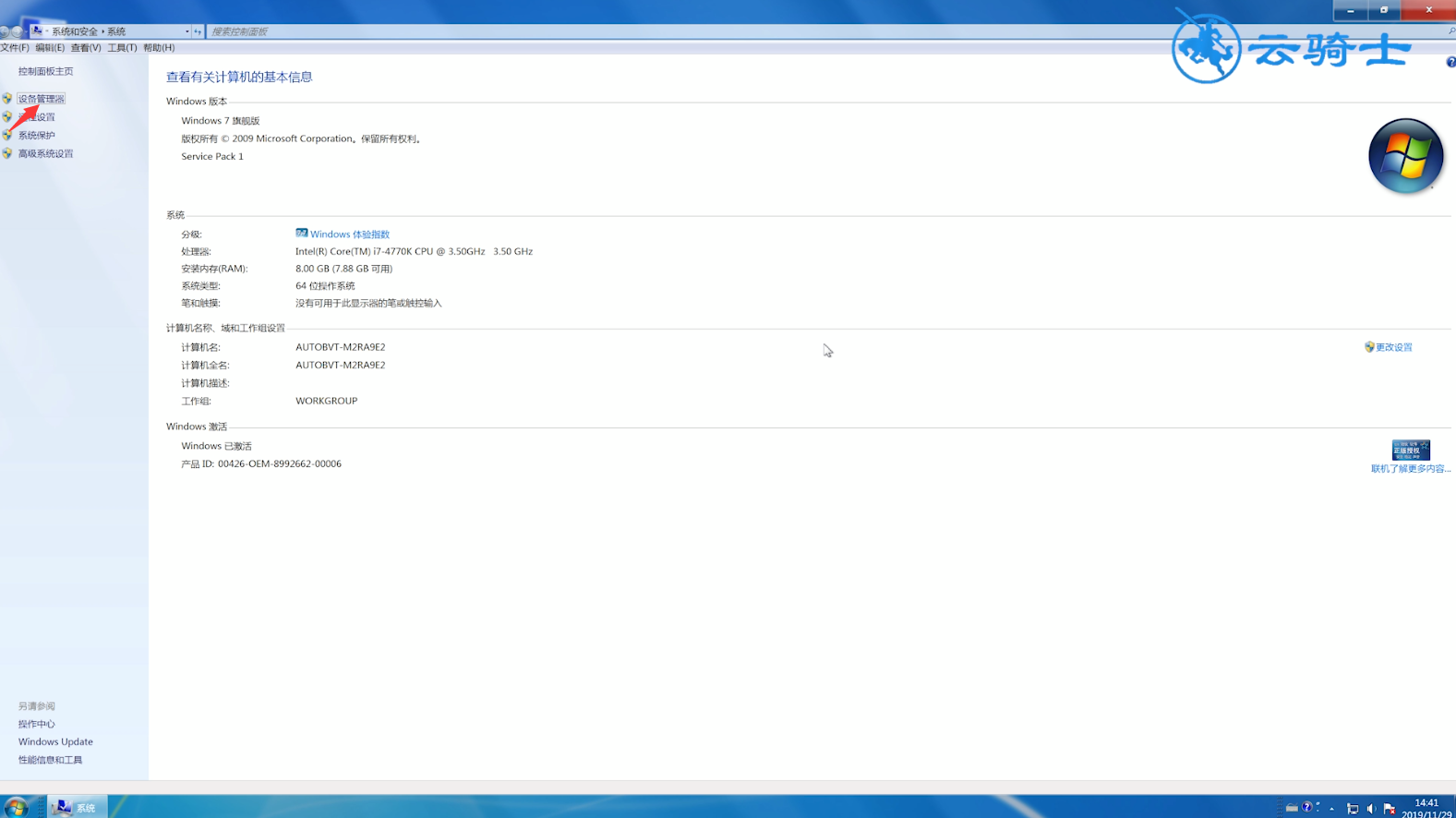Click the volume speaker tray icon

coord(1371,809)
